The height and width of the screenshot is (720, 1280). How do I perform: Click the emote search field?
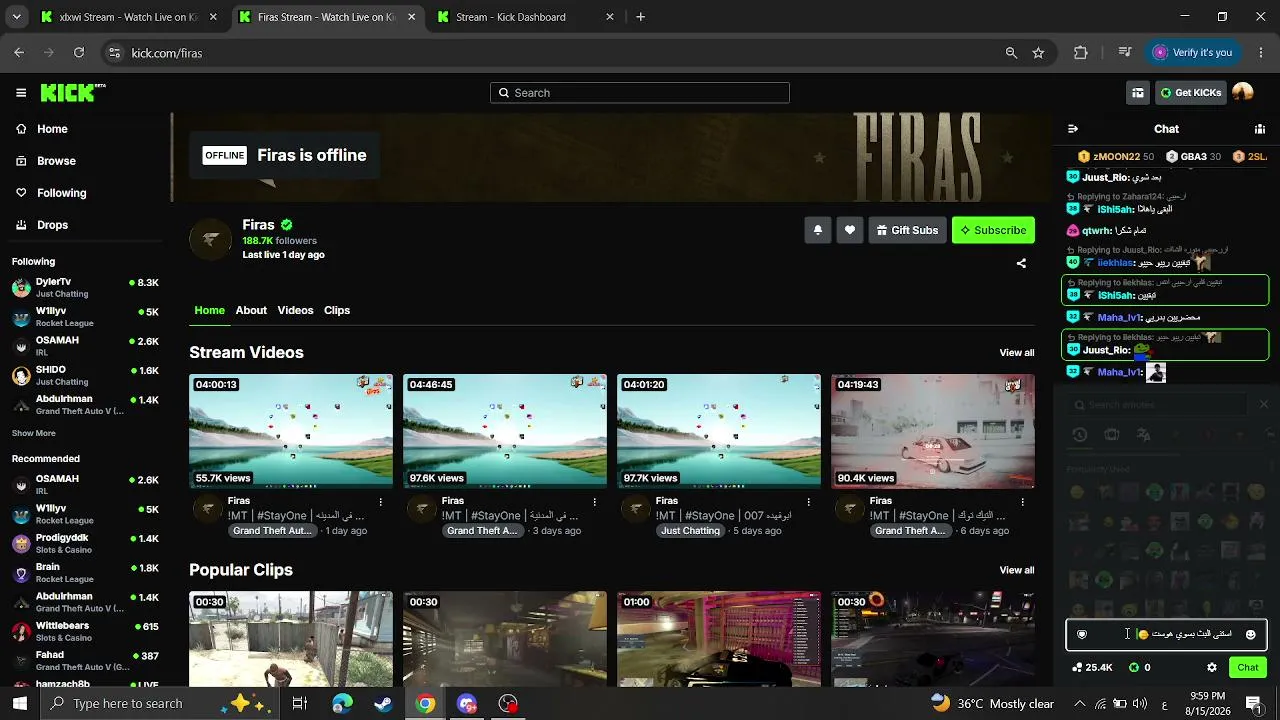(1158, 405)
